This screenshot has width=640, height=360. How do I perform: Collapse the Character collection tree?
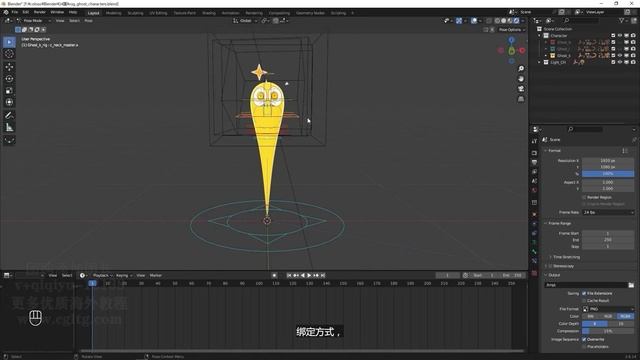540,36
